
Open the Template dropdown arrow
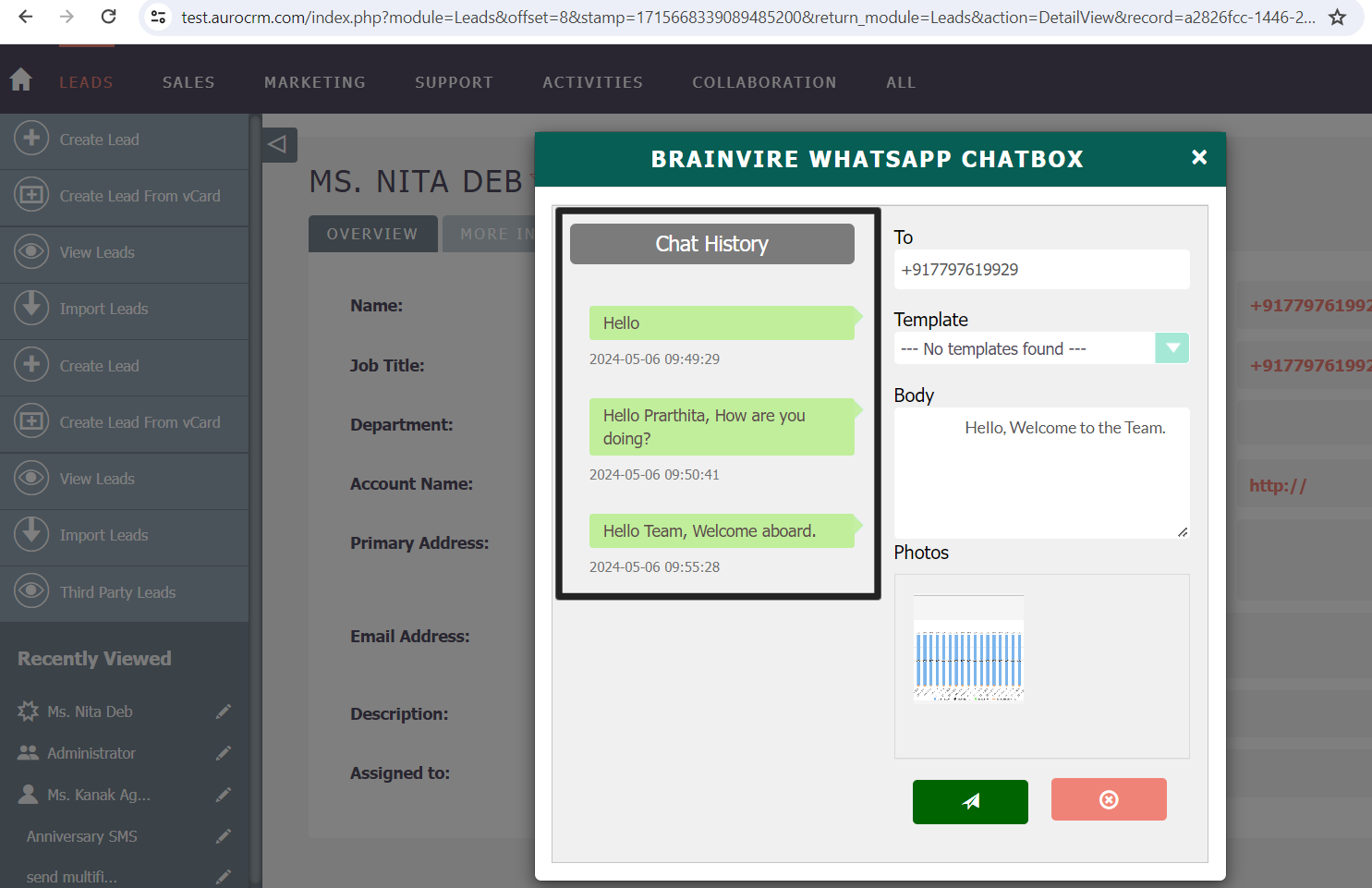tap(1172, 348)
